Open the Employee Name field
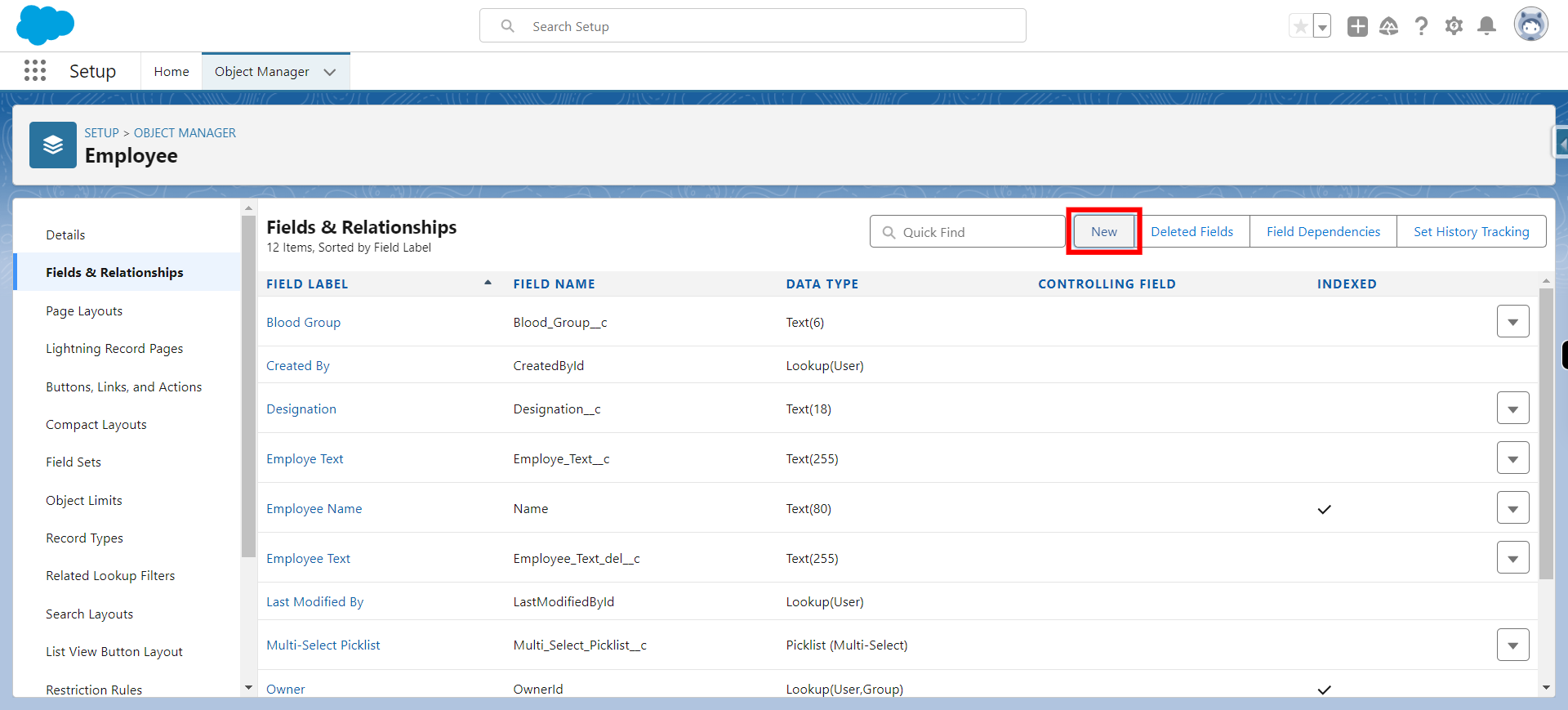 pos(314,509)
